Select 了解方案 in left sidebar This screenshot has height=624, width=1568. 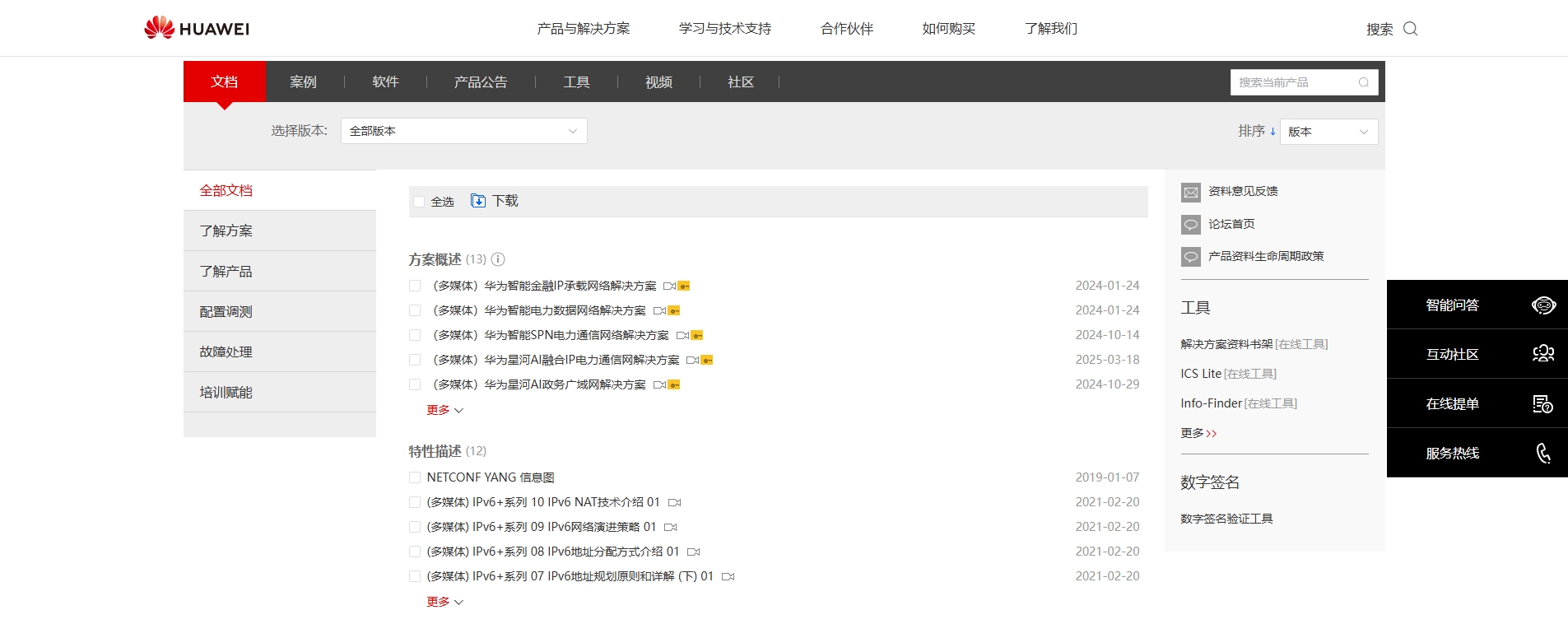(x=280, y=231)
